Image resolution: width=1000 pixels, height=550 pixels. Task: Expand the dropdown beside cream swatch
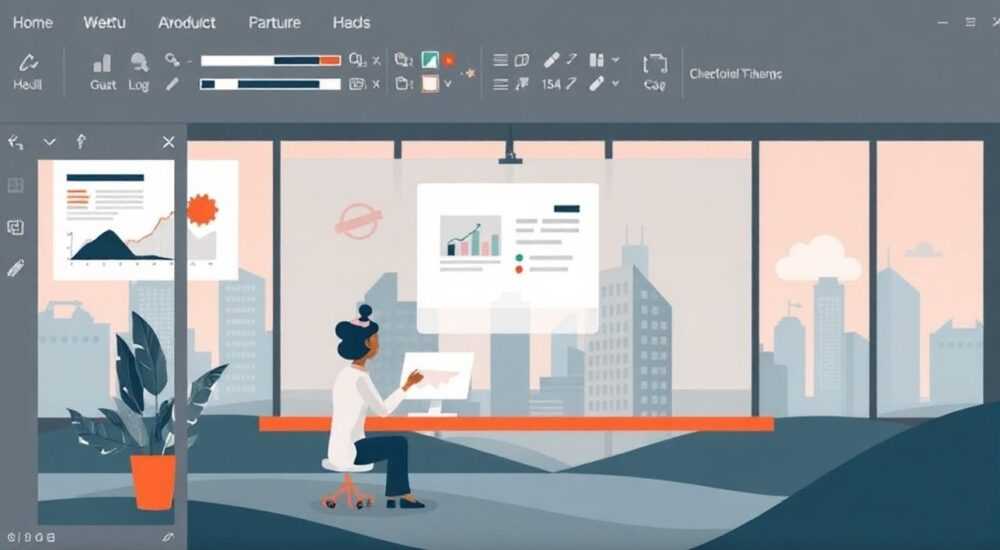point(448,84)
